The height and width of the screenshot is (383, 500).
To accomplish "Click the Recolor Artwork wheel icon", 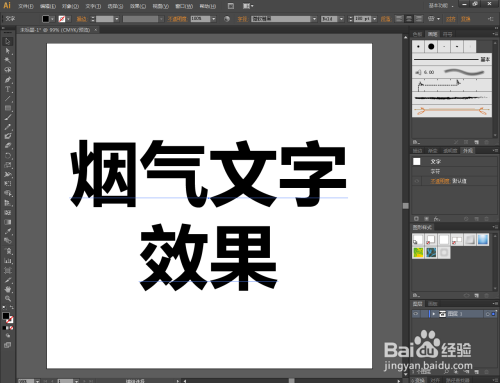I will (227, 19).
